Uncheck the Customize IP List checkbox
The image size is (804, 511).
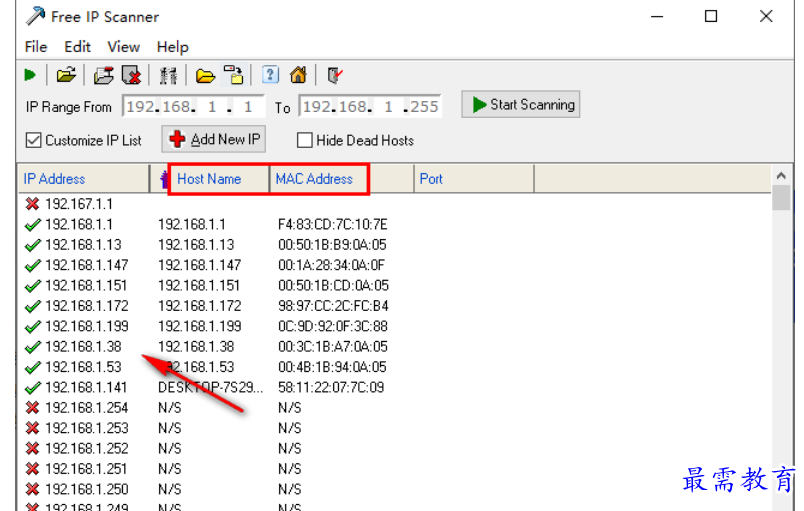33,140
